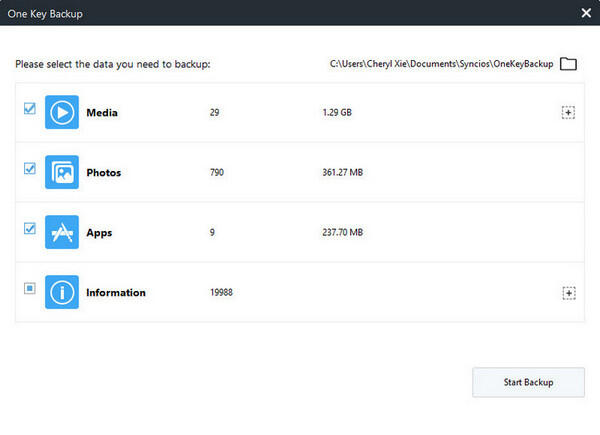Image resolution: width=600 pixels, height=435 pixels.
Task: Click the 790 Photos count value
Action: click(216, 173)
